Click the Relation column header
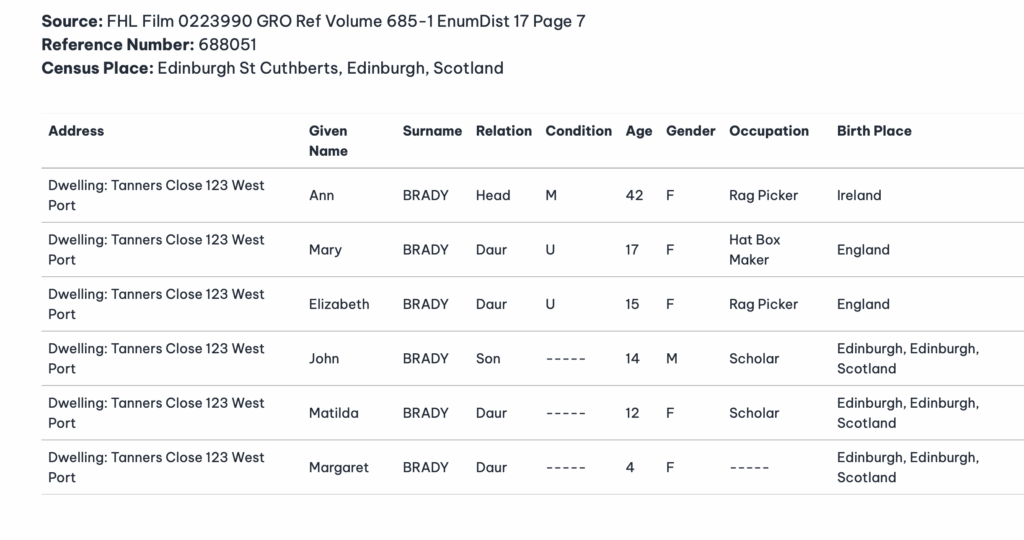 [503, 131]
